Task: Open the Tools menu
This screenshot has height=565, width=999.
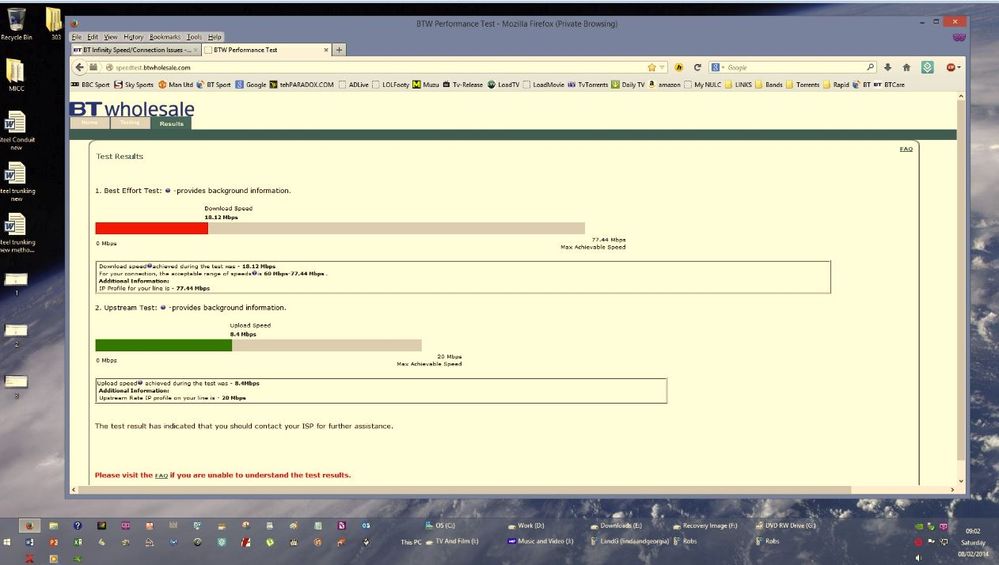Action: [194, 37]
